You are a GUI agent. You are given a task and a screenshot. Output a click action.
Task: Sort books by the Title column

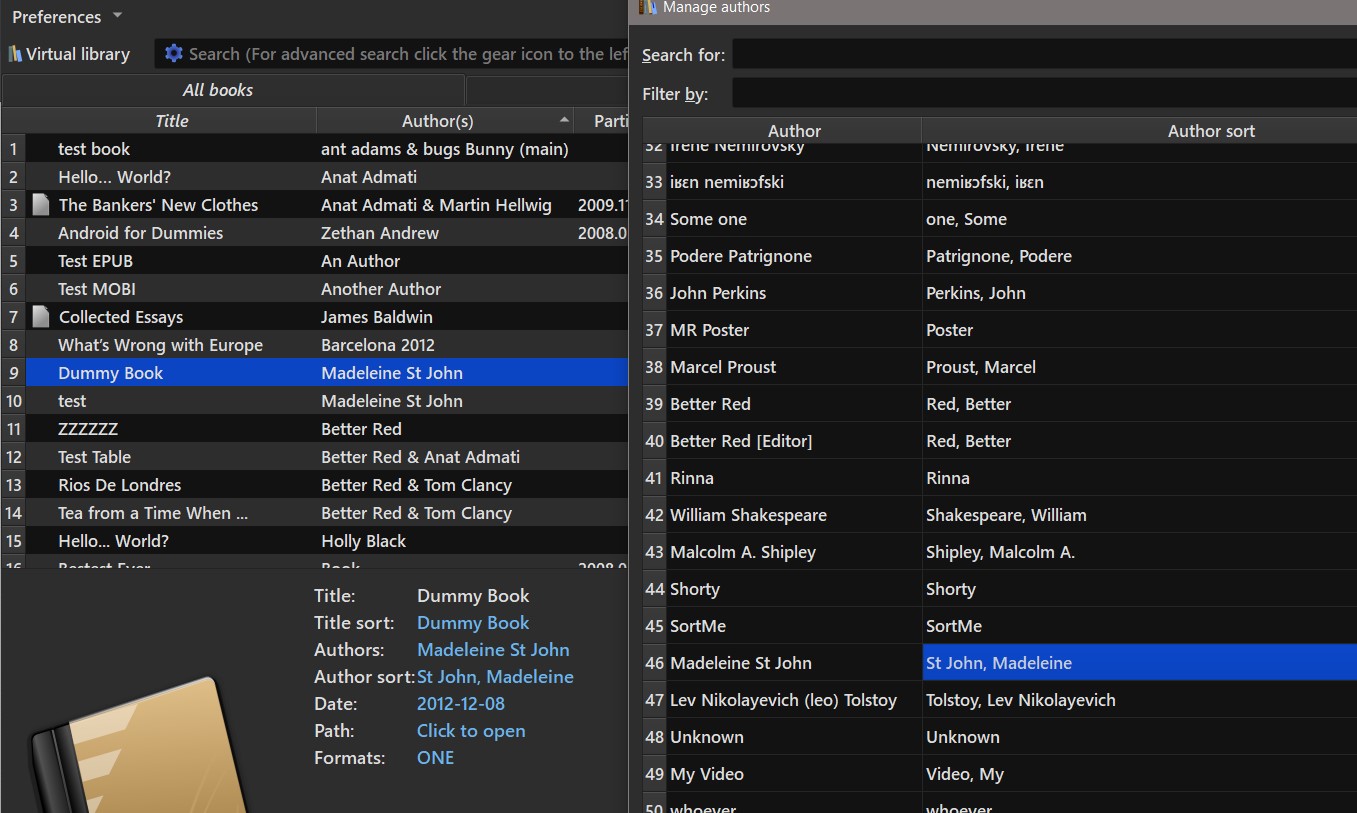pyautogui.click(x=171, y=121)
